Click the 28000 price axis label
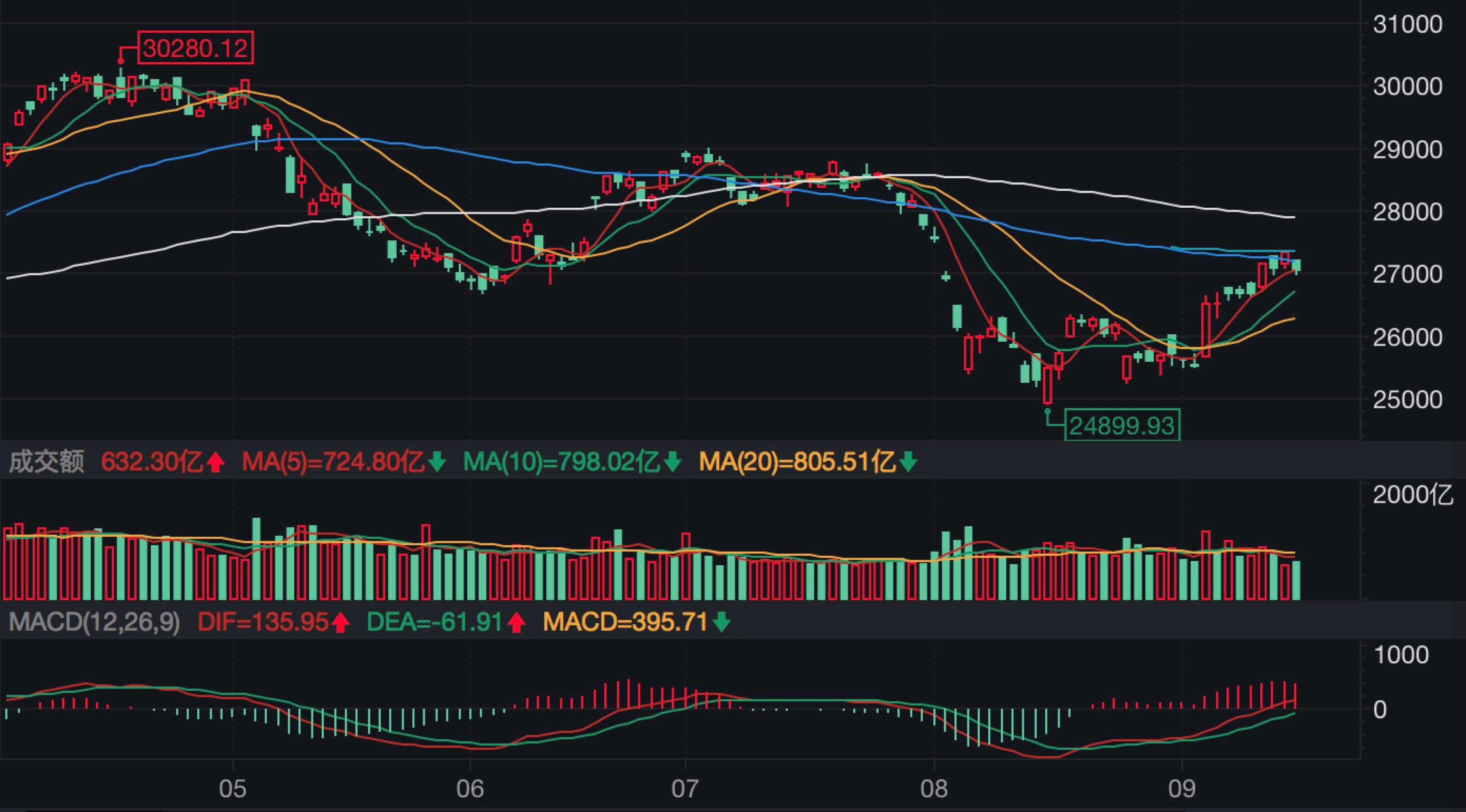Screen dimensions: 1466x812 1407,212
